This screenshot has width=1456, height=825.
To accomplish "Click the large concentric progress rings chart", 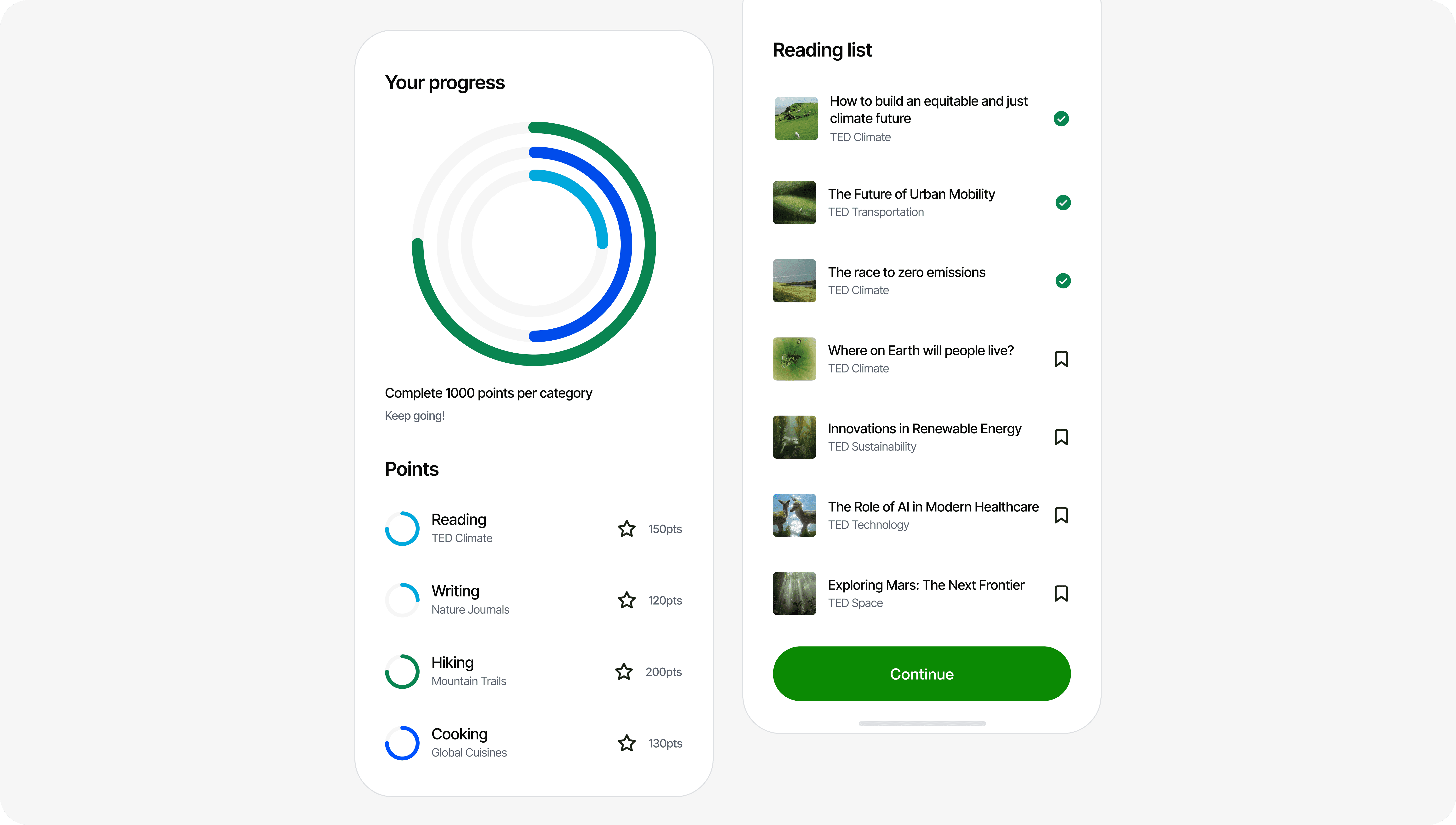I will (534, 244).
